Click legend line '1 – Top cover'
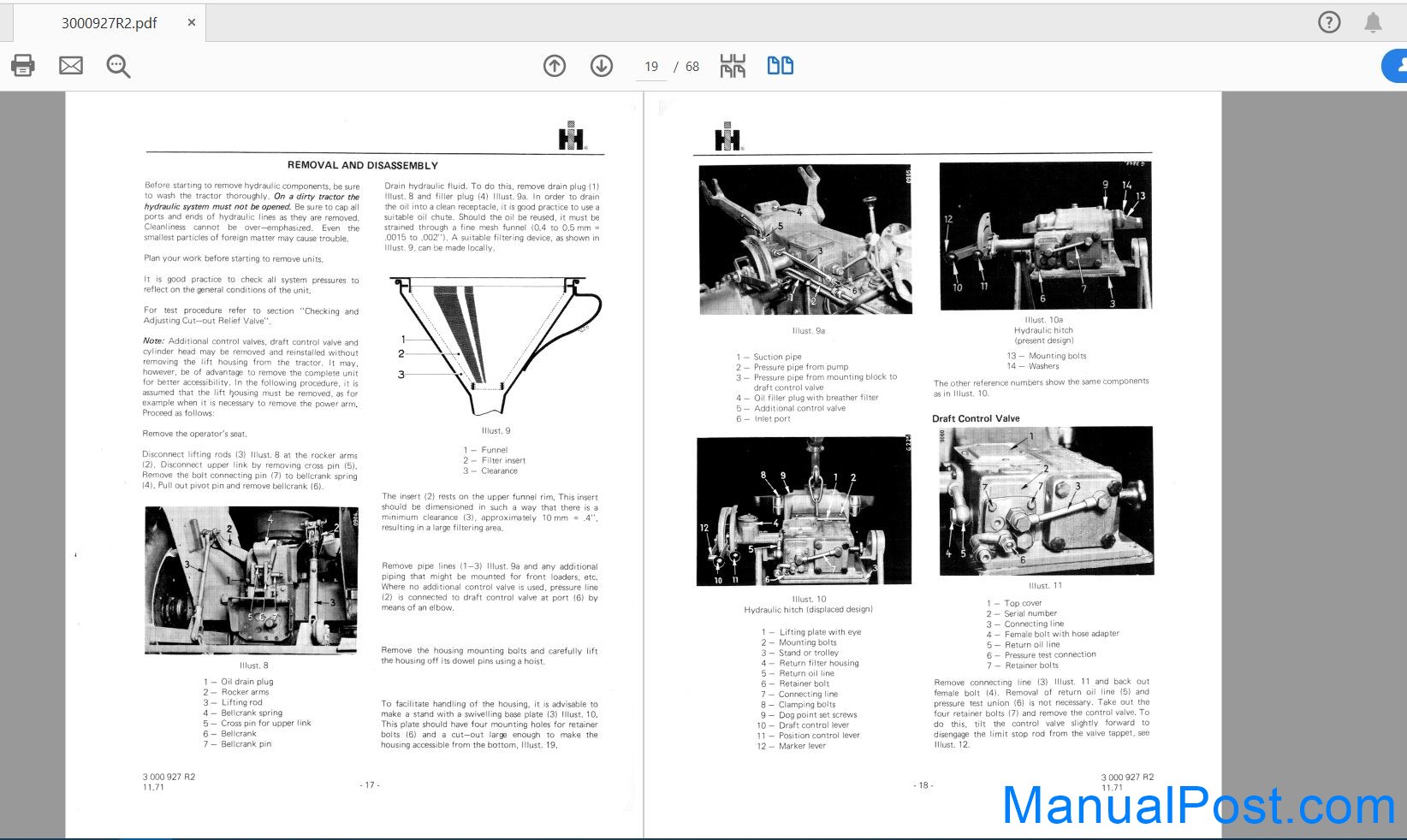The width and height of the screenshot is (1407, 840). point(1014,603)
